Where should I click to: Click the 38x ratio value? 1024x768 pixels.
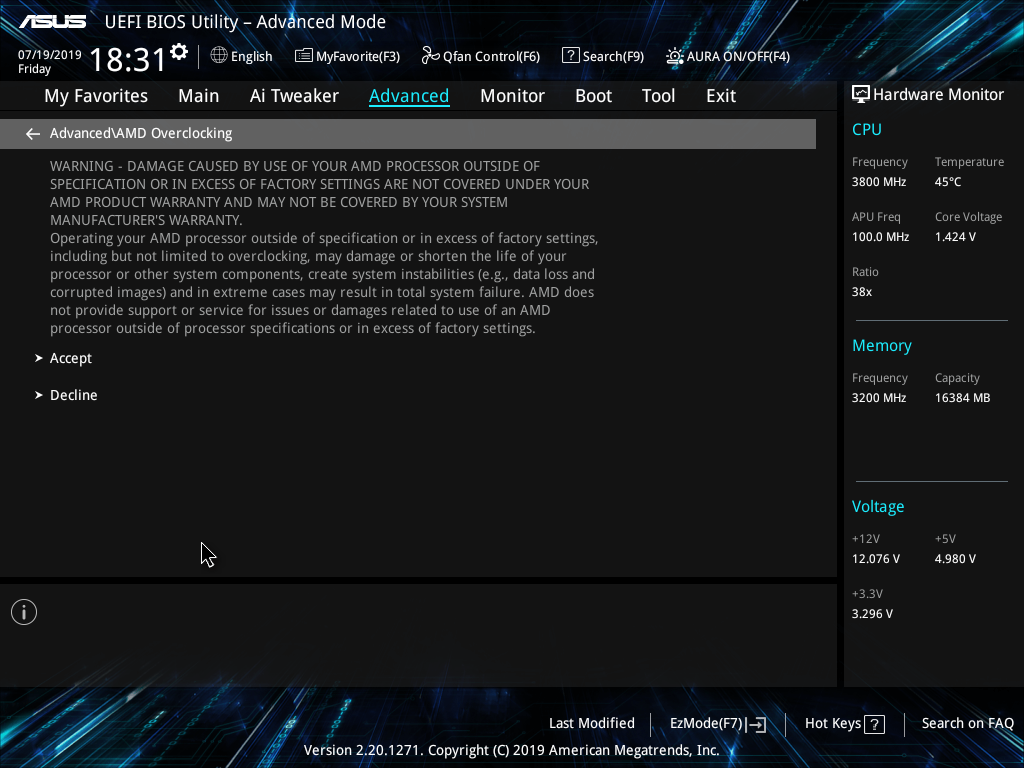pos(862,292)
